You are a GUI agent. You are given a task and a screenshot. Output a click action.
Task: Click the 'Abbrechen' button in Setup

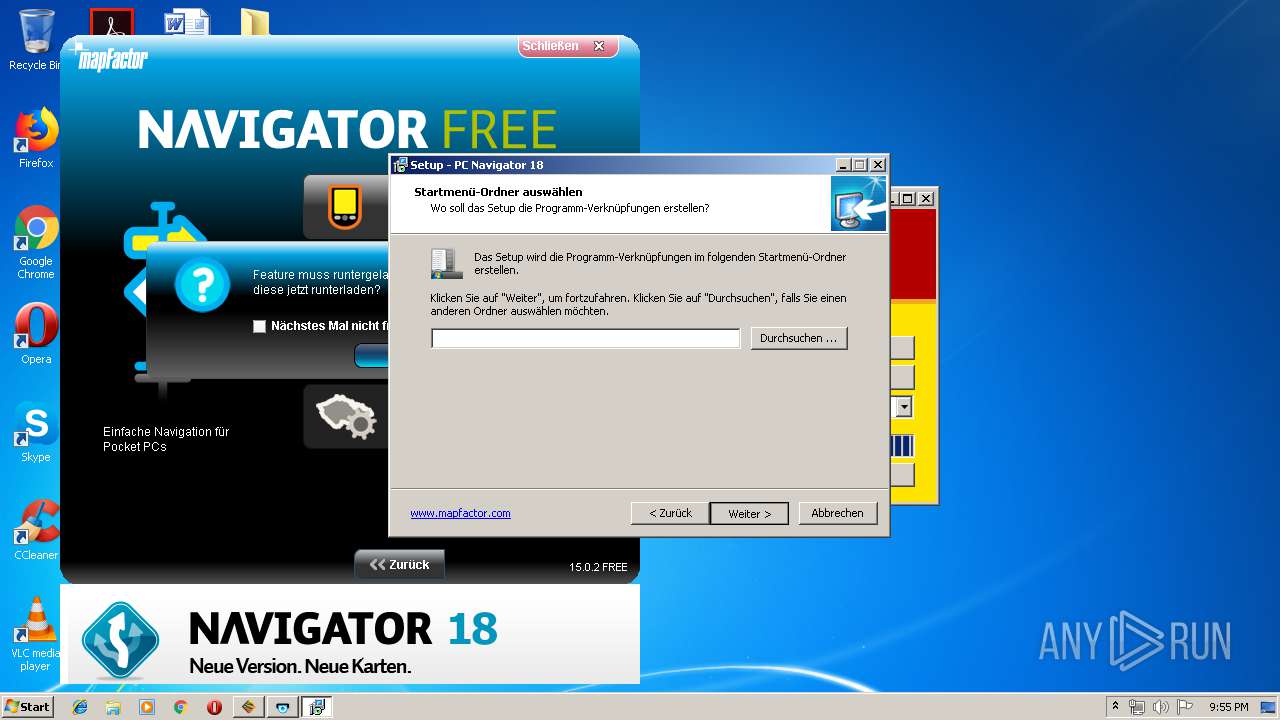(838, 513)
